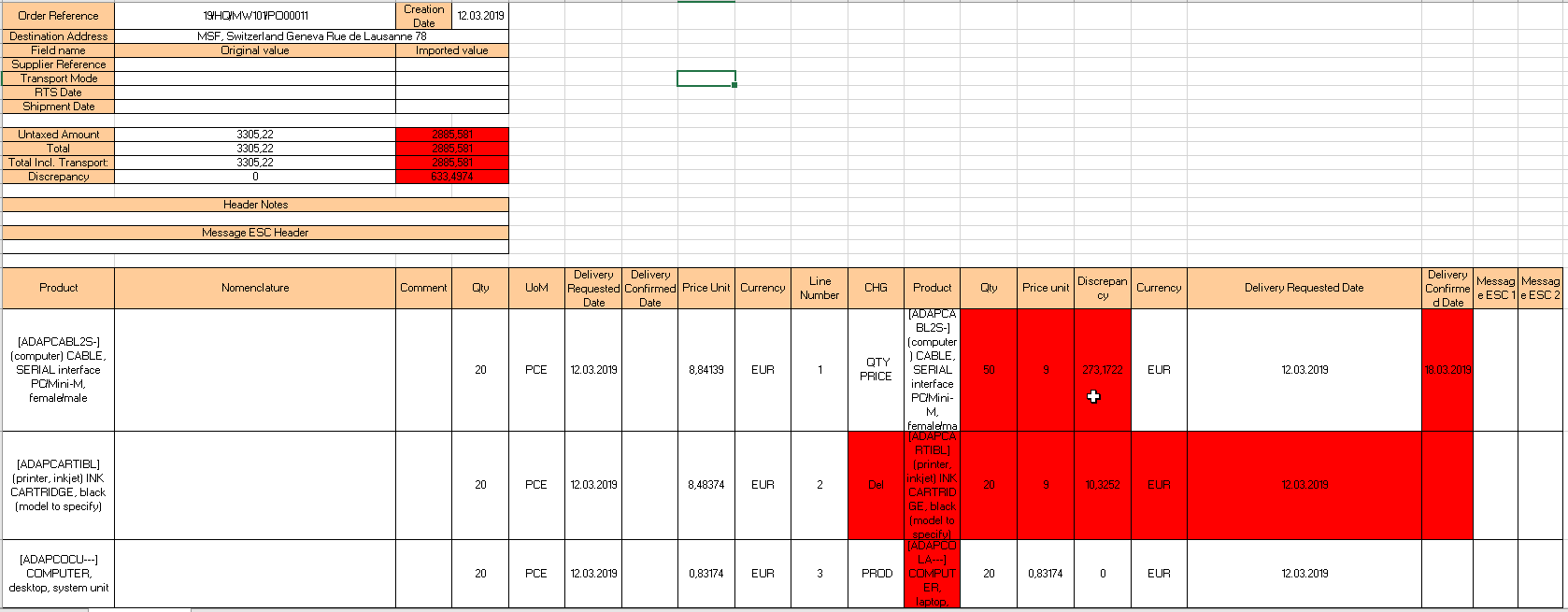Image resolution: width=1568 pixels, height=612 pixels.
Task: Click line number 3 cell
Action: pos(820,574)
